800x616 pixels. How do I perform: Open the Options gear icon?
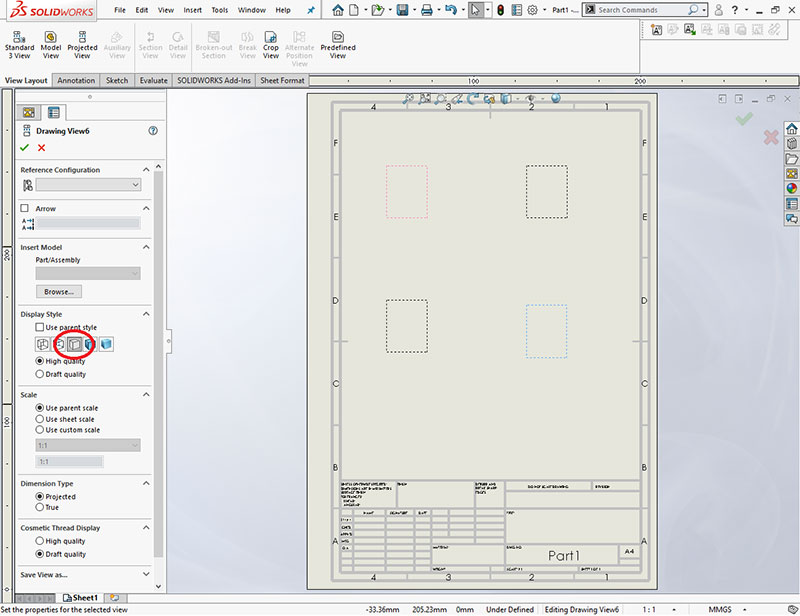point(532,10)
